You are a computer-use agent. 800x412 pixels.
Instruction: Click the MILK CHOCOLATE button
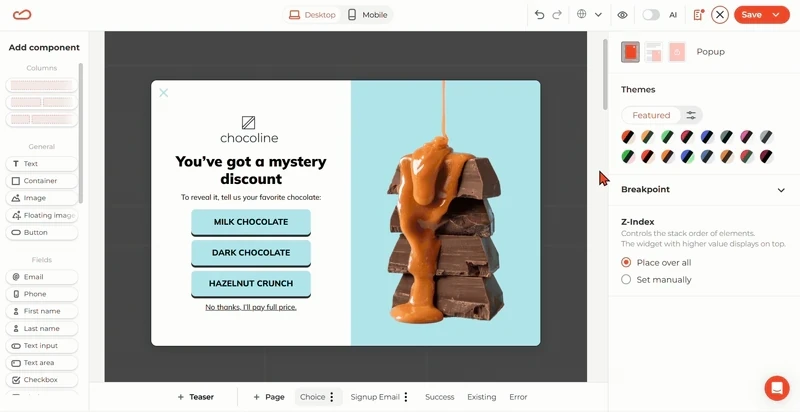tap(251, 222)
